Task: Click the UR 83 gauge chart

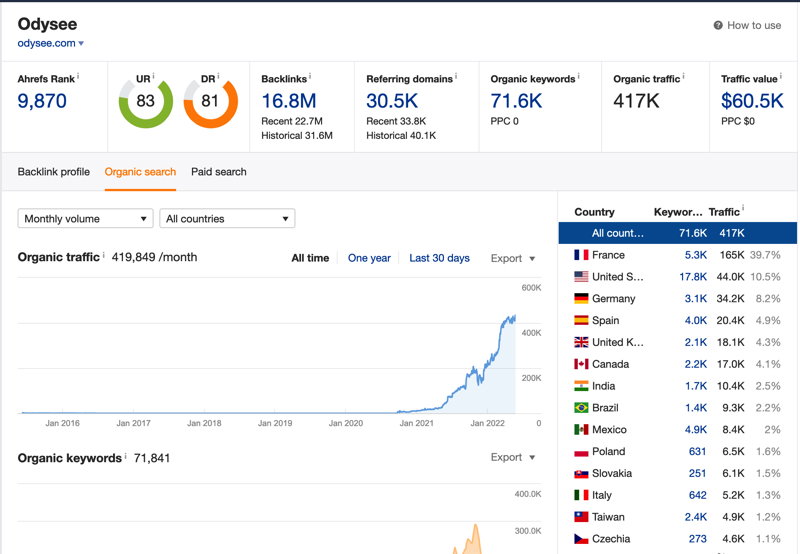Action: (145, 101)
